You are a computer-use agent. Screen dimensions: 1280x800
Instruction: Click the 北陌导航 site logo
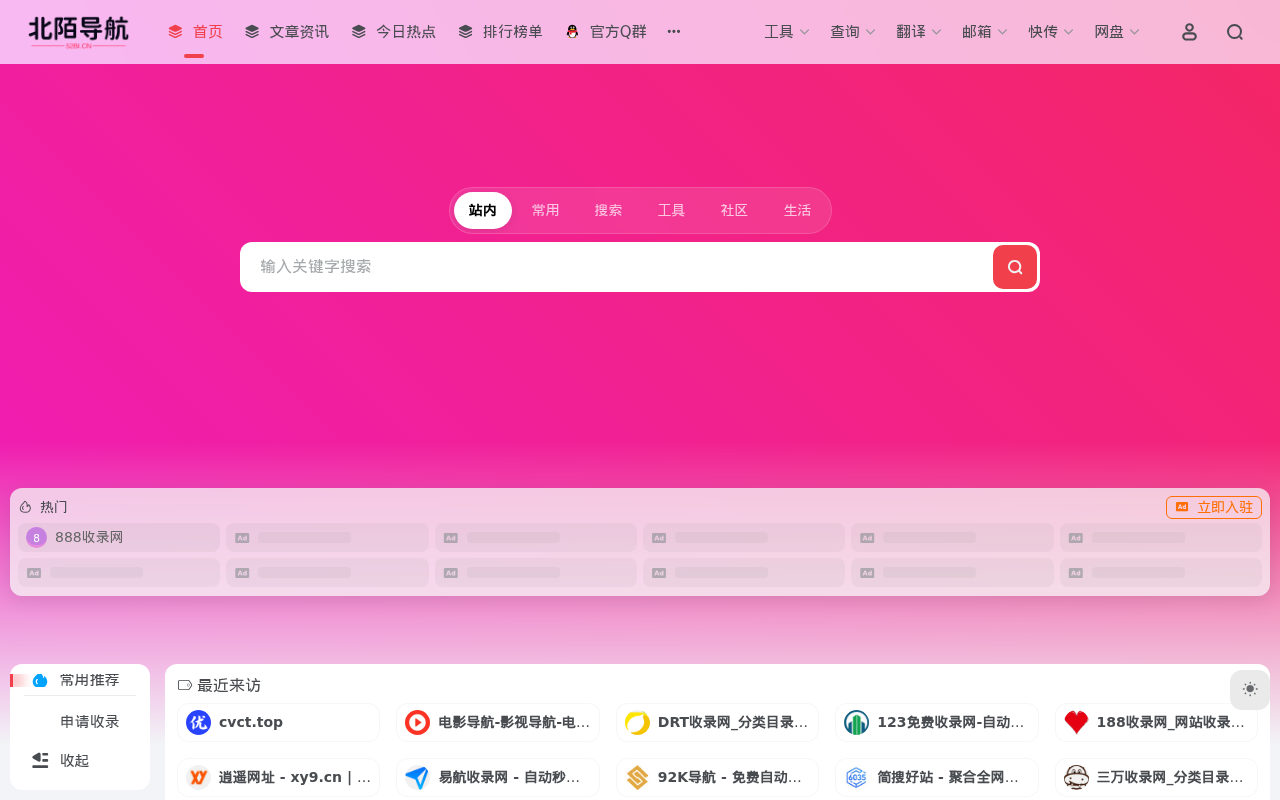pyautogui.click(x=78, y=31)
